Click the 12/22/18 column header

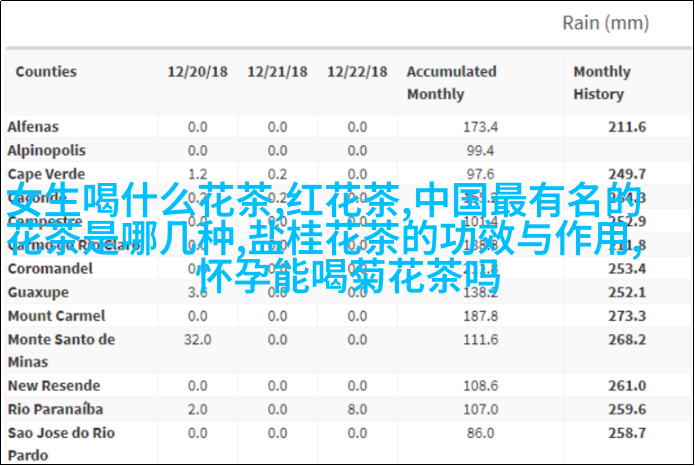(356, 72)
